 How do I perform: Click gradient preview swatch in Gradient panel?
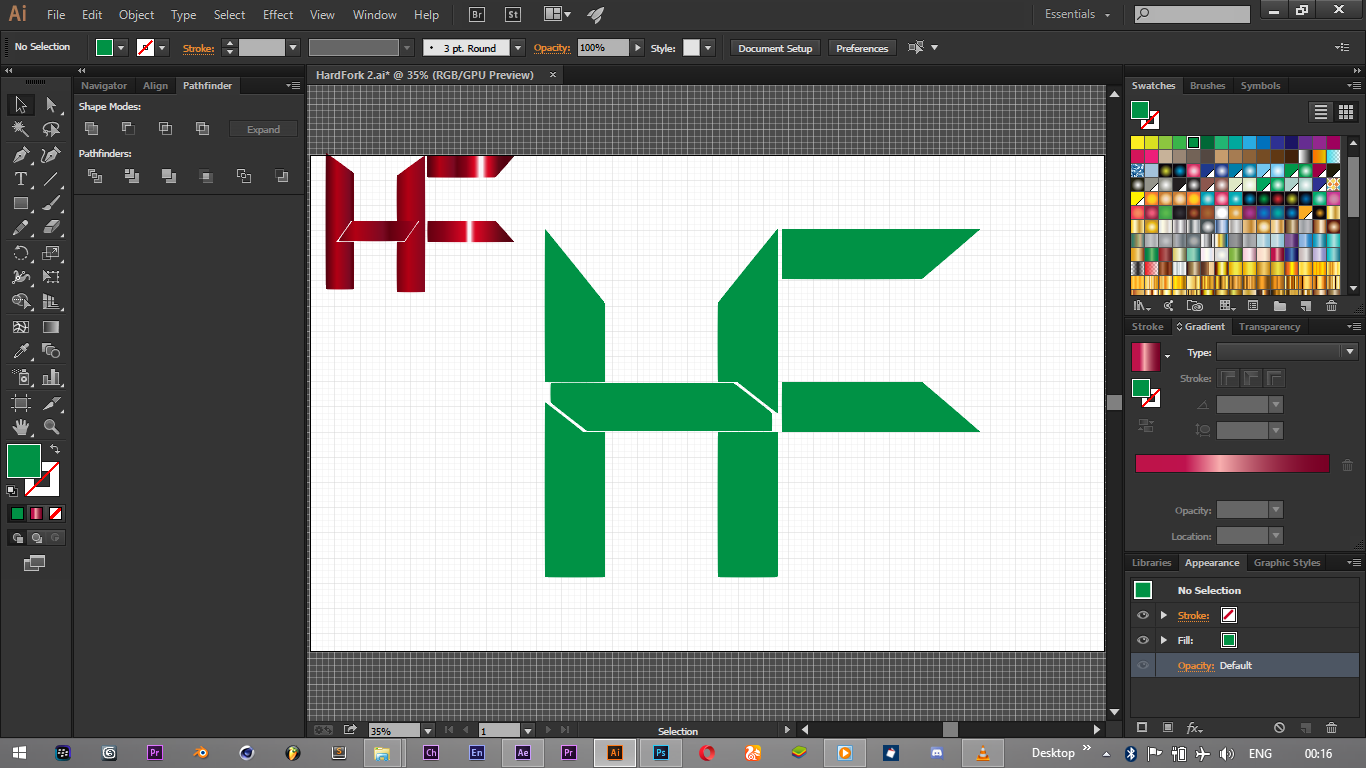(1145, 357)
